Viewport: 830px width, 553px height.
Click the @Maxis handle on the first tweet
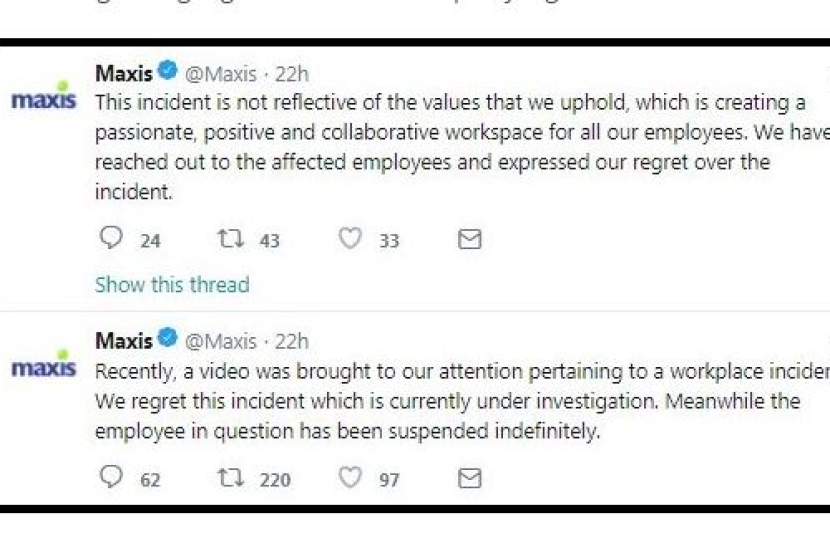click(221, 73)
